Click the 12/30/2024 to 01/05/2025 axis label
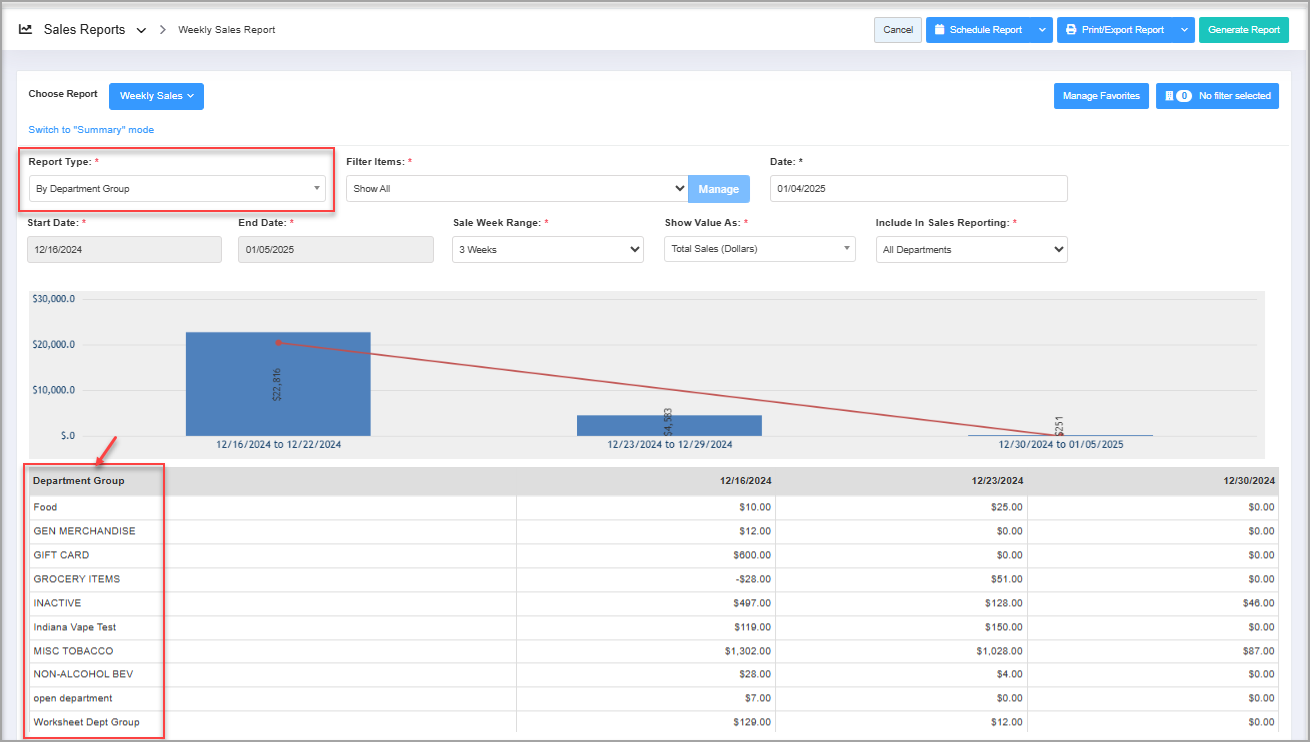Viewport: 1310px width, 742px height. click(1061, 444)
